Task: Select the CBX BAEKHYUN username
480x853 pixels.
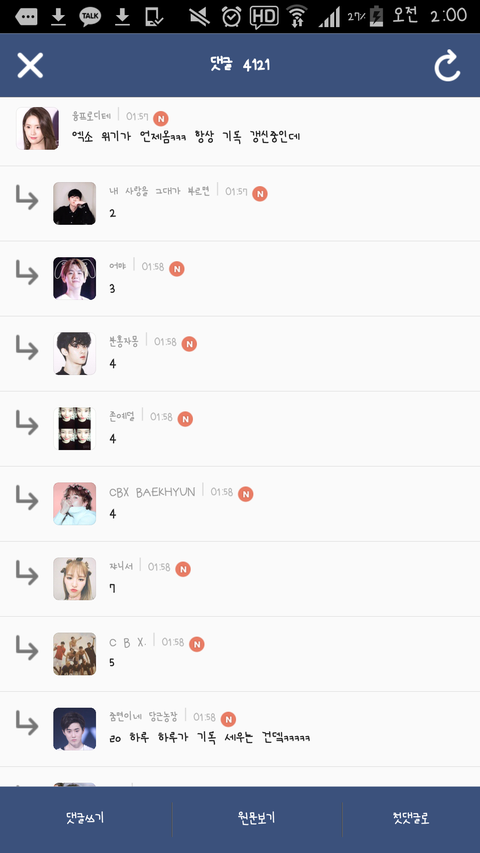Action: pos(152,492)
